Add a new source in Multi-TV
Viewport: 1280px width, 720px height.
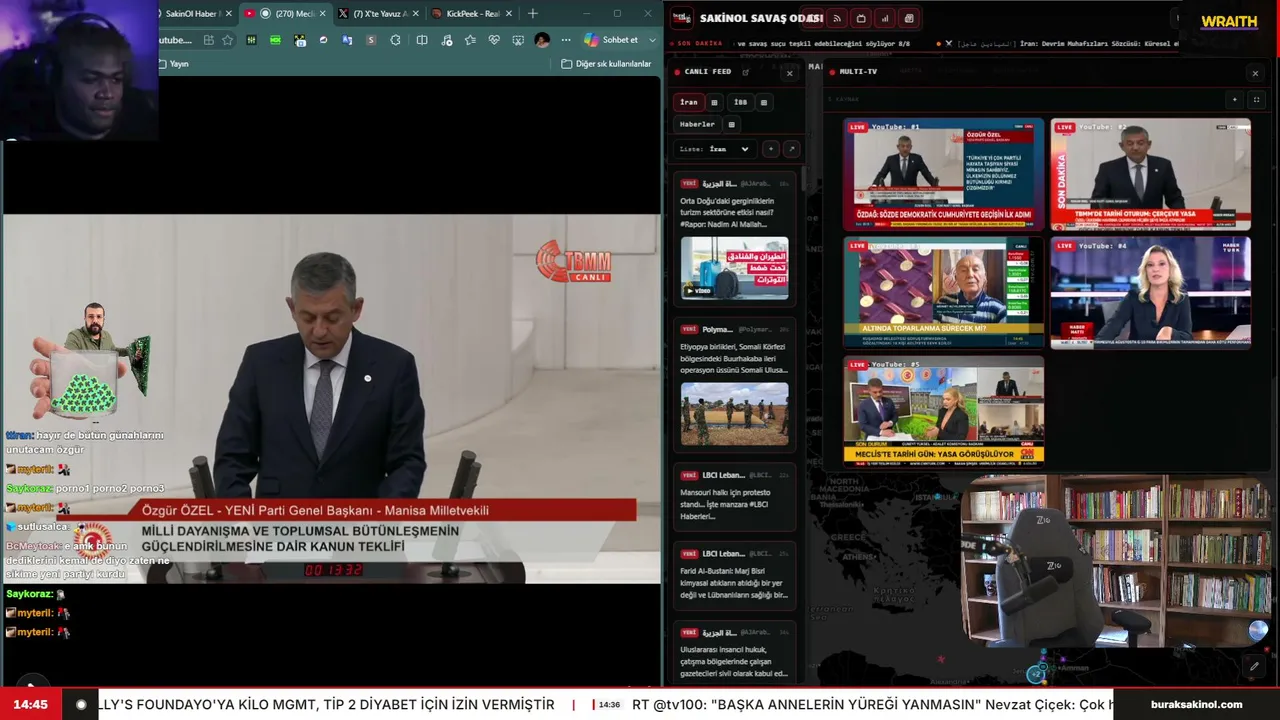click(x=1235, y=100)
